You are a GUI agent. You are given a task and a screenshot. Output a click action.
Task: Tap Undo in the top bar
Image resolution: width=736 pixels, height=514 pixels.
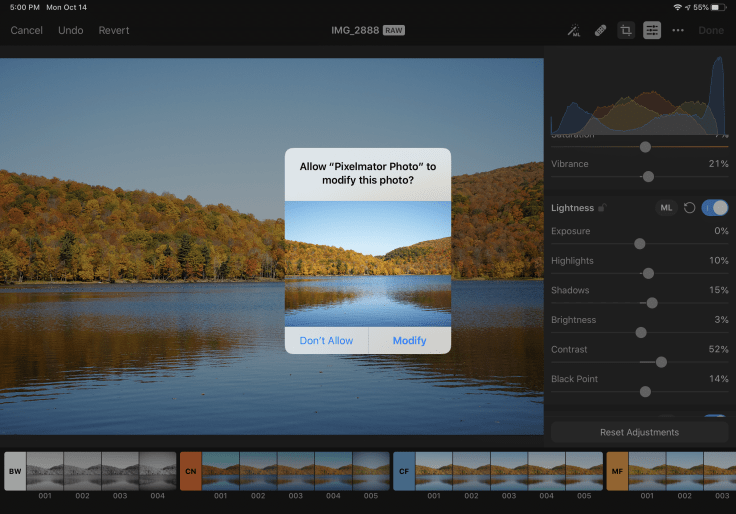(x=70, y=31)
